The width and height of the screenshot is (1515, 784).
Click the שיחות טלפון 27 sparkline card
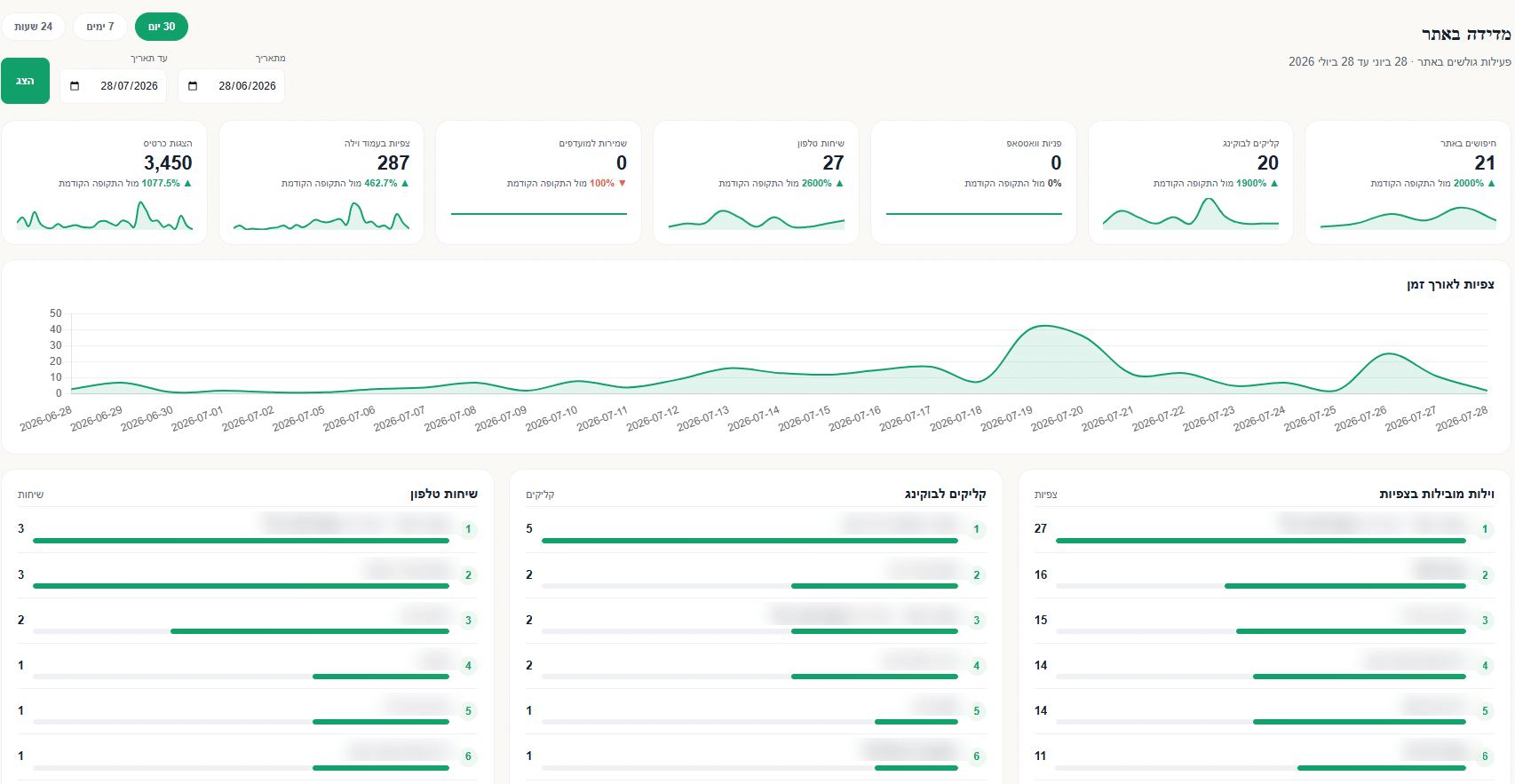[x=757, y=183]
